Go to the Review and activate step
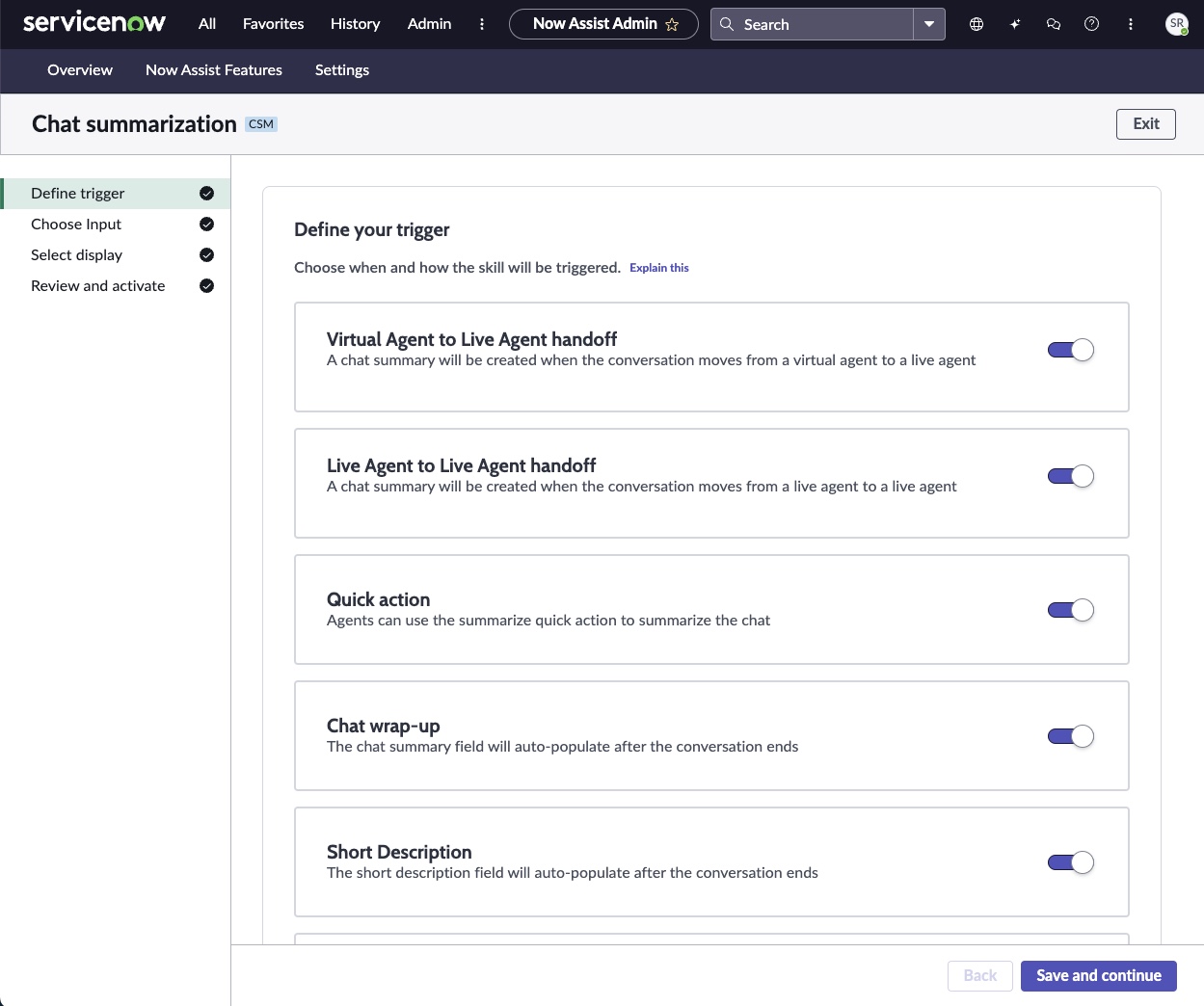 click(x=116, y=286)
